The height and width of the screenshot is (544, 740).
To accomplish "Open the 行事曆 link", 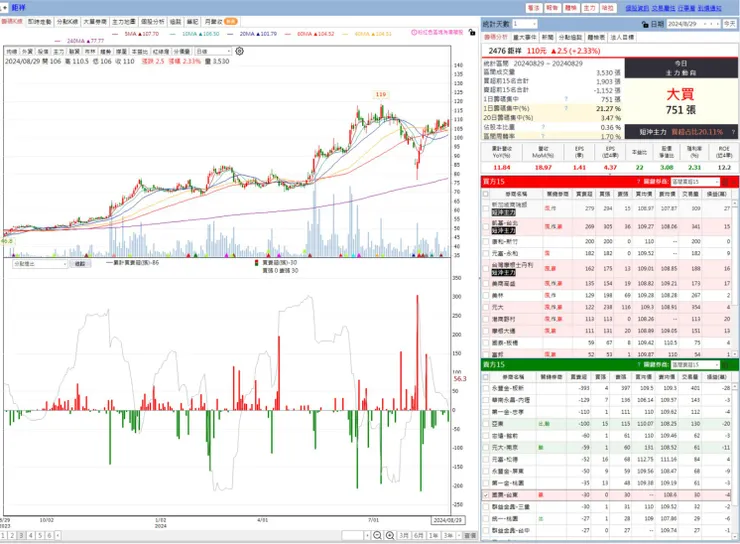I will (x=687, y=8).
